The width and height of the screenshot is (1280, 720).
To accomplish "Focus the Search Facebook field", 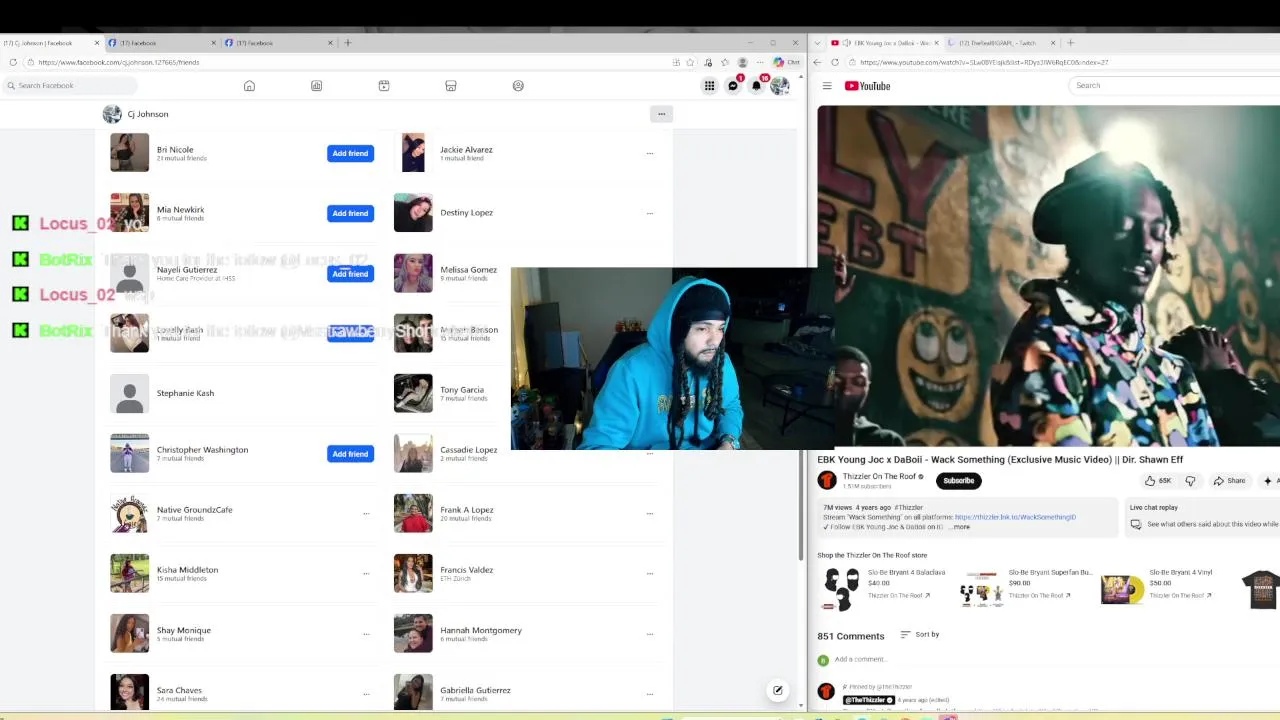I will (70, 86).
